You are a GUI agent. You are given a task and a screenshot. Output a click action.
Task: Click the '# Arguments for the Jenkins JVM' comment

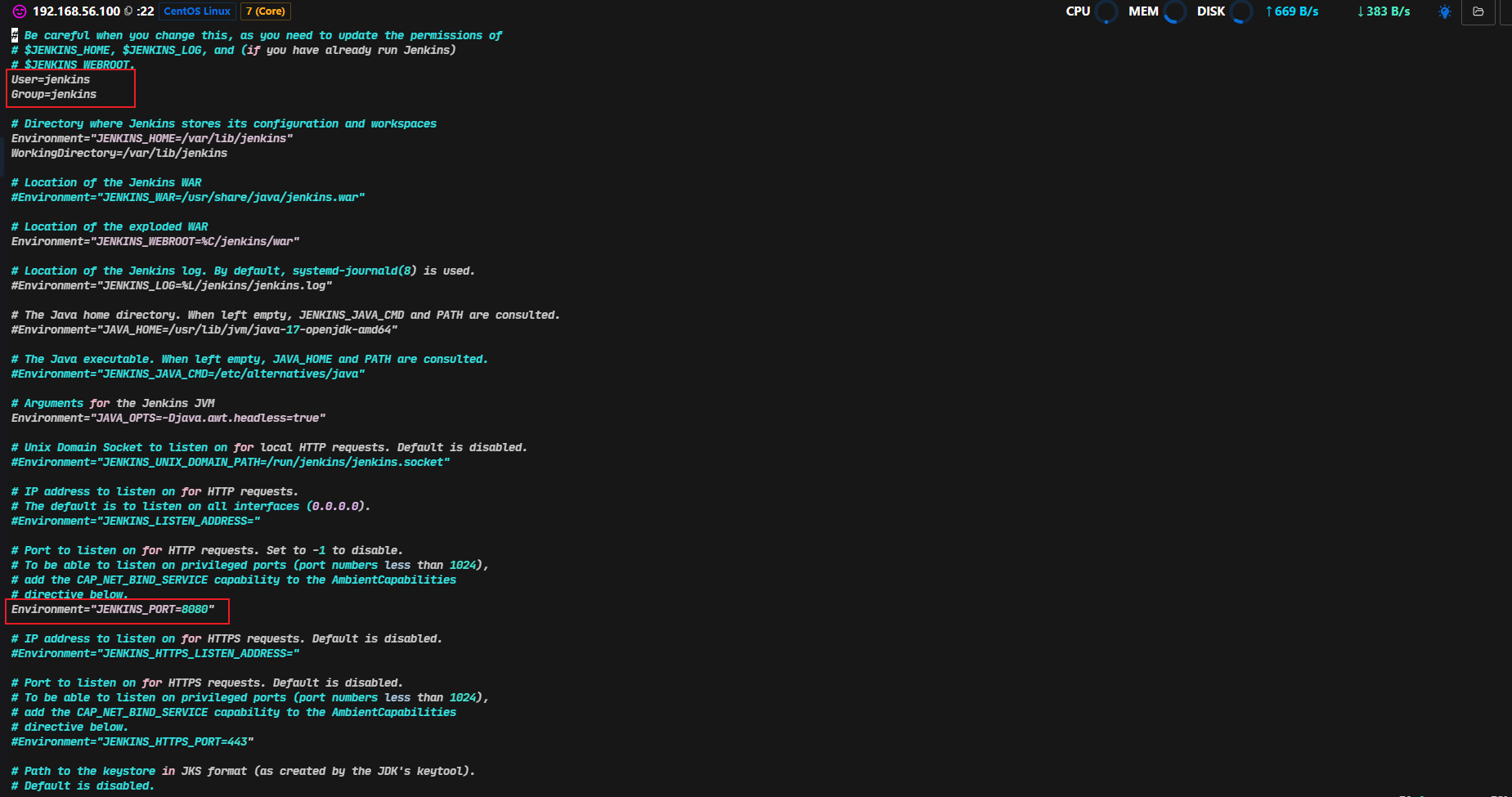[x=113, y=403]
